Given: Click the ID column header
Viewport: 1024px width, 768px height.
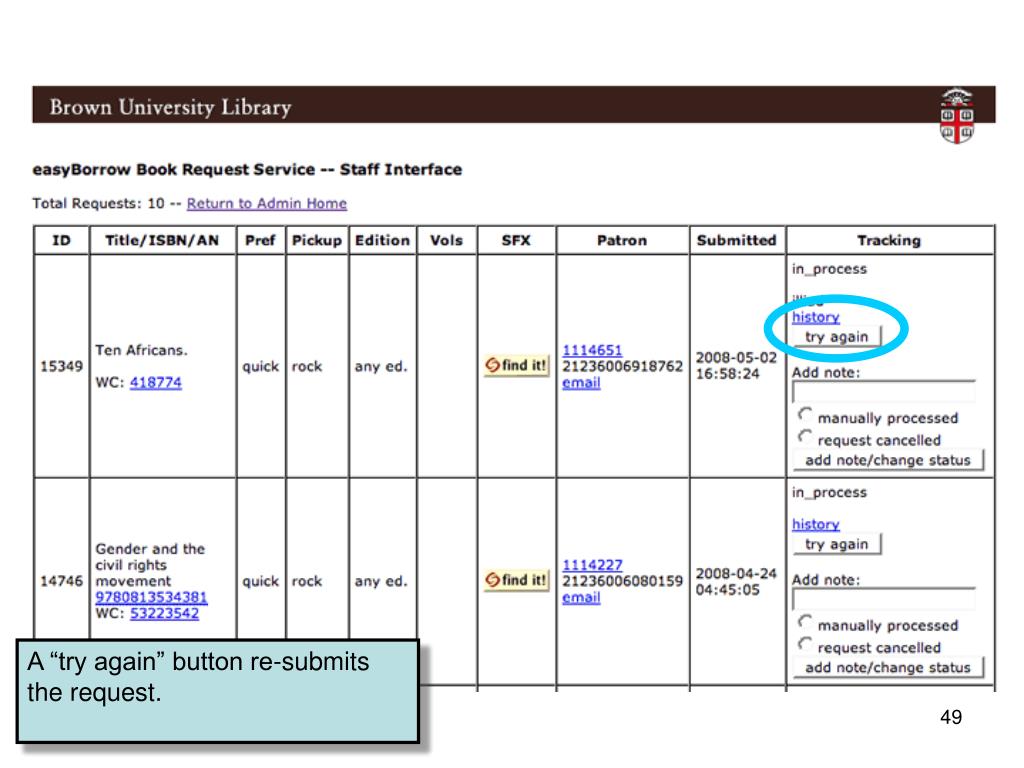Looking at the screenshot, I should (x=61, y=240).
